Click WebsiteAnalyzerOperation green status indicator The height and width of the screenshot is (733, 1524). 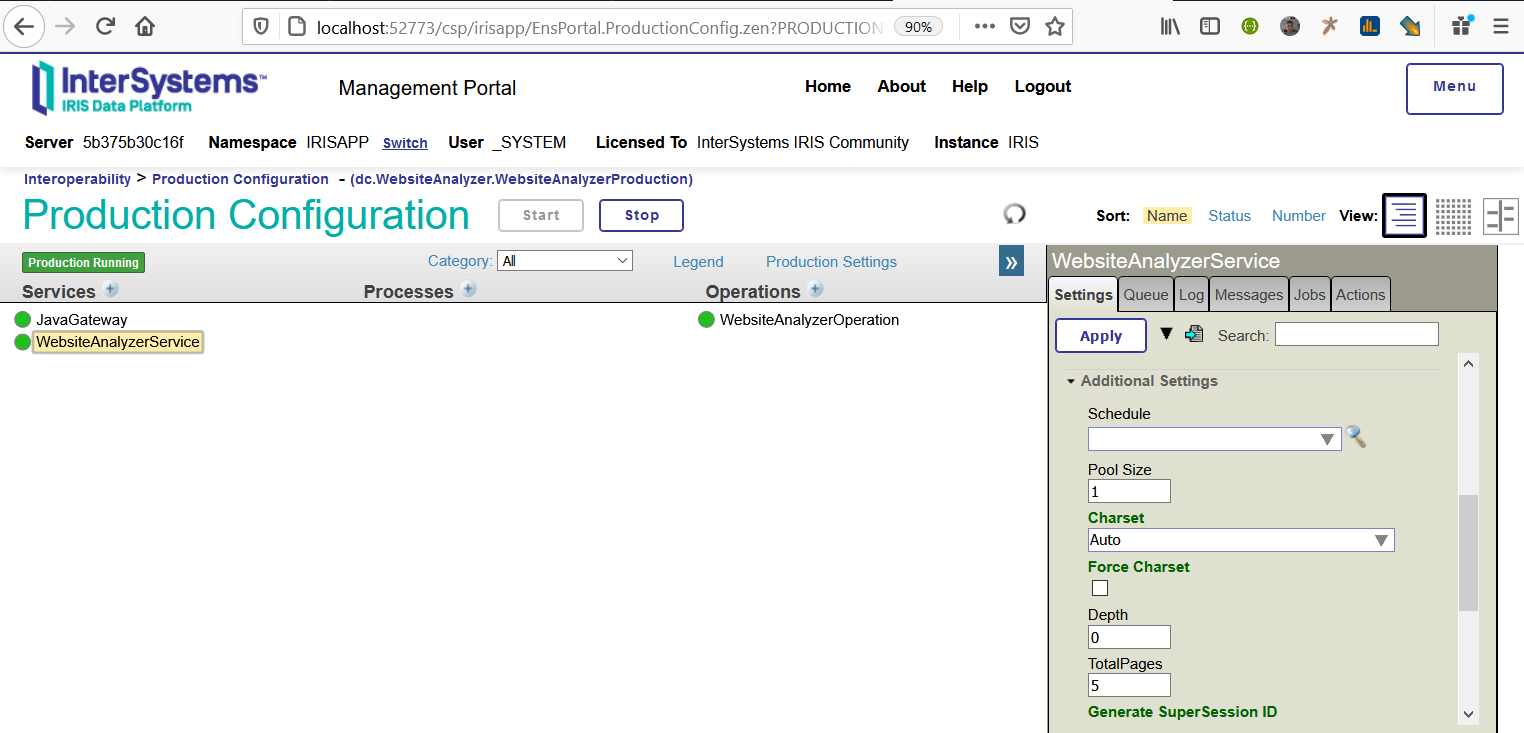pos(706,320)
